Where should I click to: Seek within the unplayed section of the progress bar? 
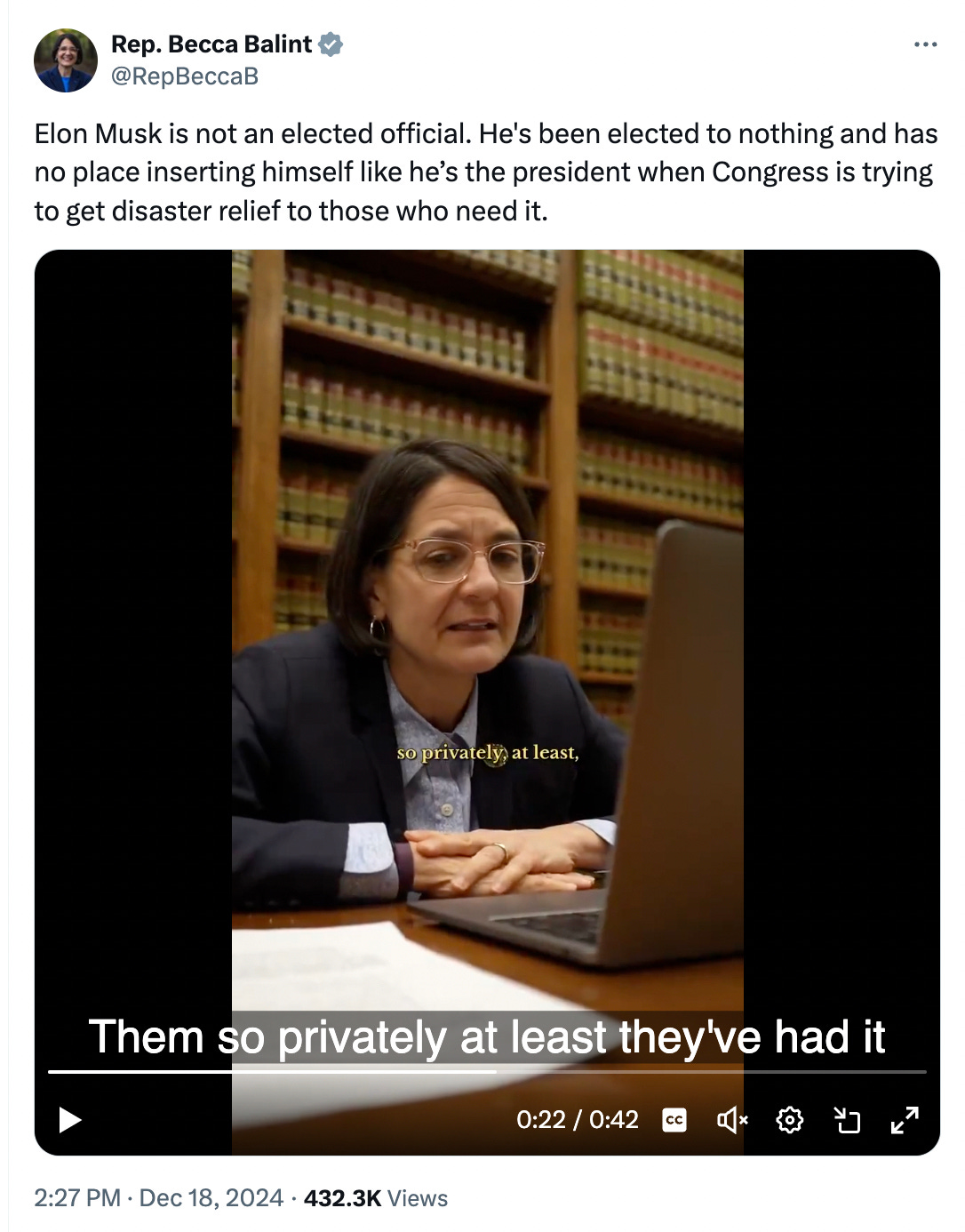tap(711, 1072)
